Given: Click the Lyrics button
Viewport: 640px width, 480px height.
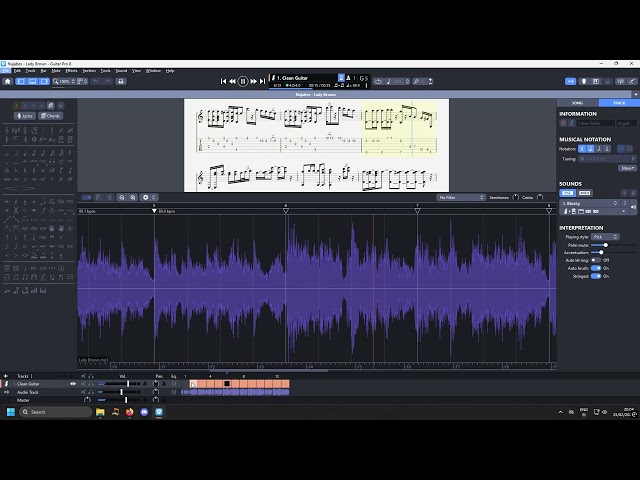Looking at the screenshot, I should [x=24, y=116].
